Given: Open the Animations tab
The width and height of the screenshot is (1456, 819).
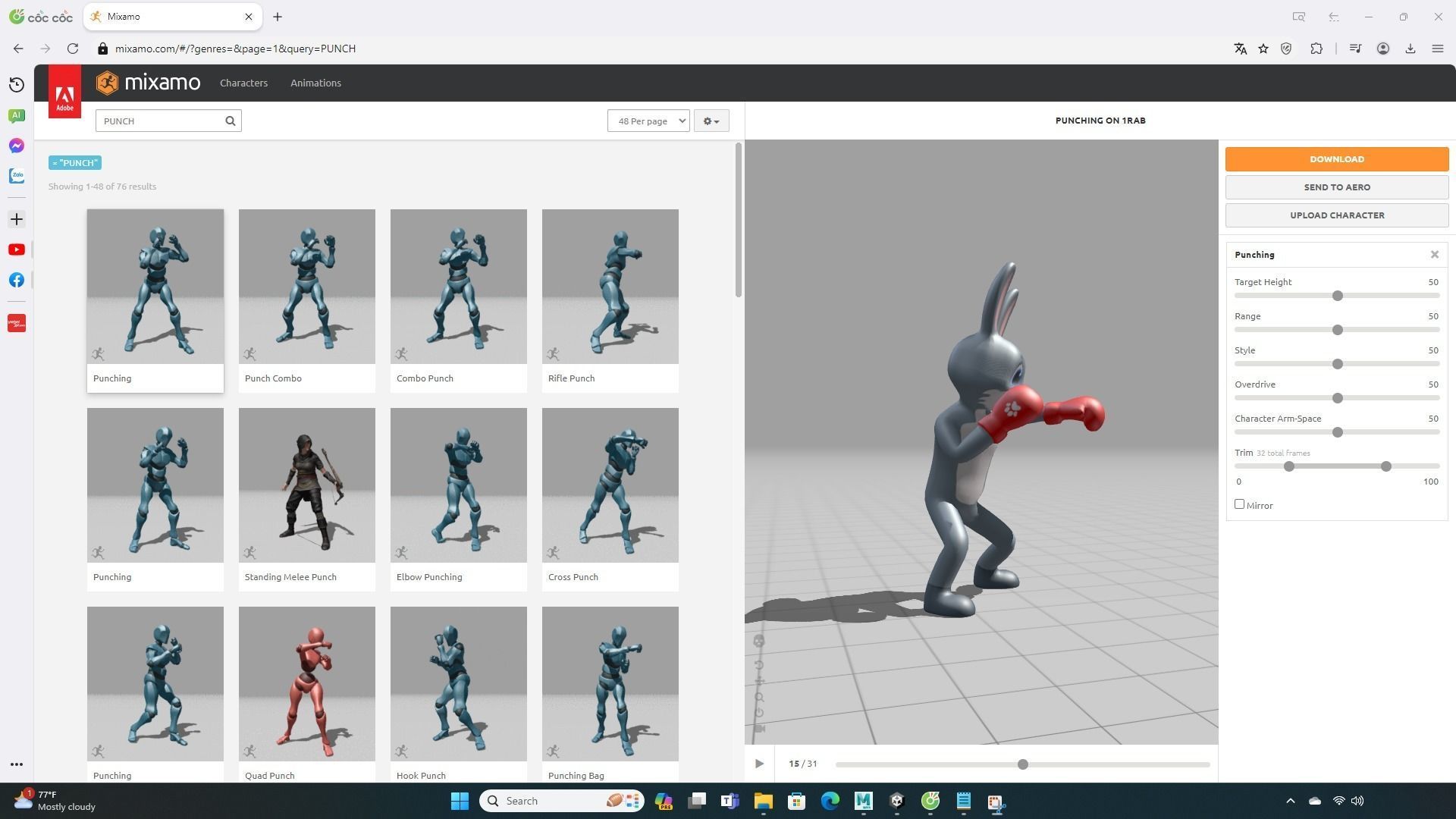Looking at the screenshot, I should pos(315,83).
